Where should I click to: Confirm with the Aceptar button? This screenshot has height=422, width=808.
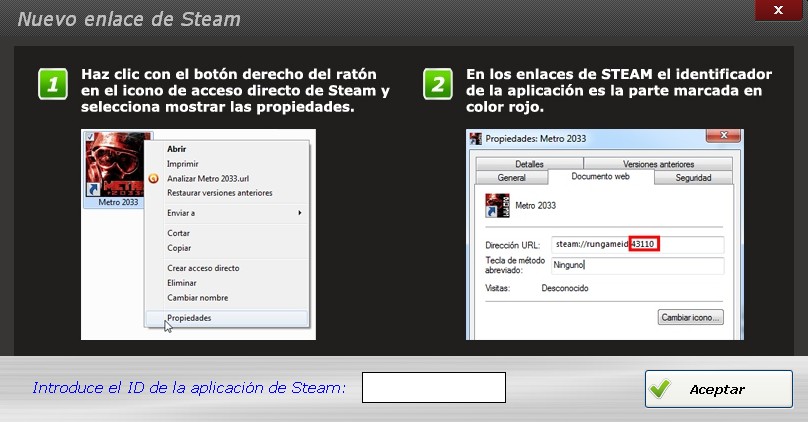[x=718, y=389]
